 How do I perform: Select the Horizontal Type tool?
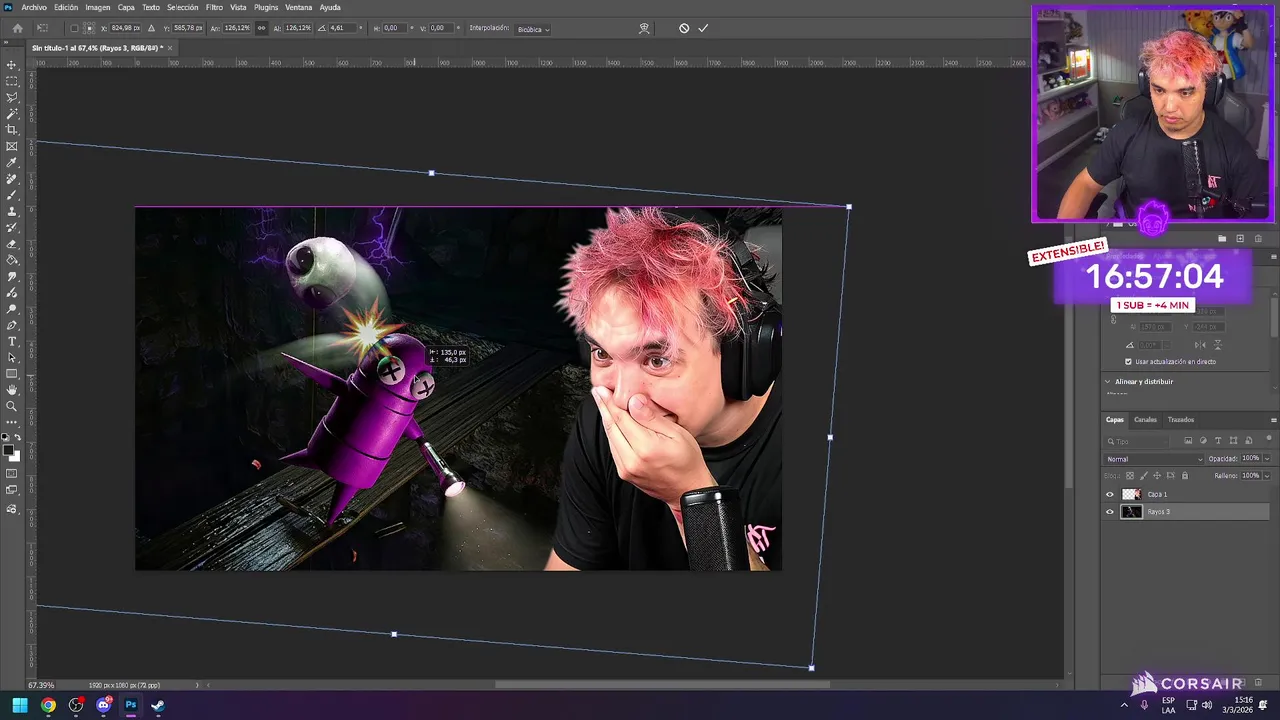pos(12,341)
